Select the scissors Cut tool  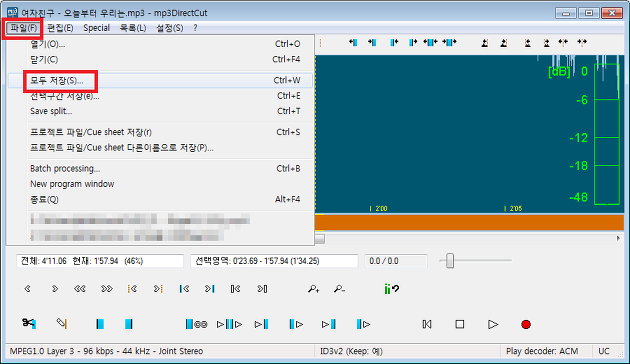29,323
